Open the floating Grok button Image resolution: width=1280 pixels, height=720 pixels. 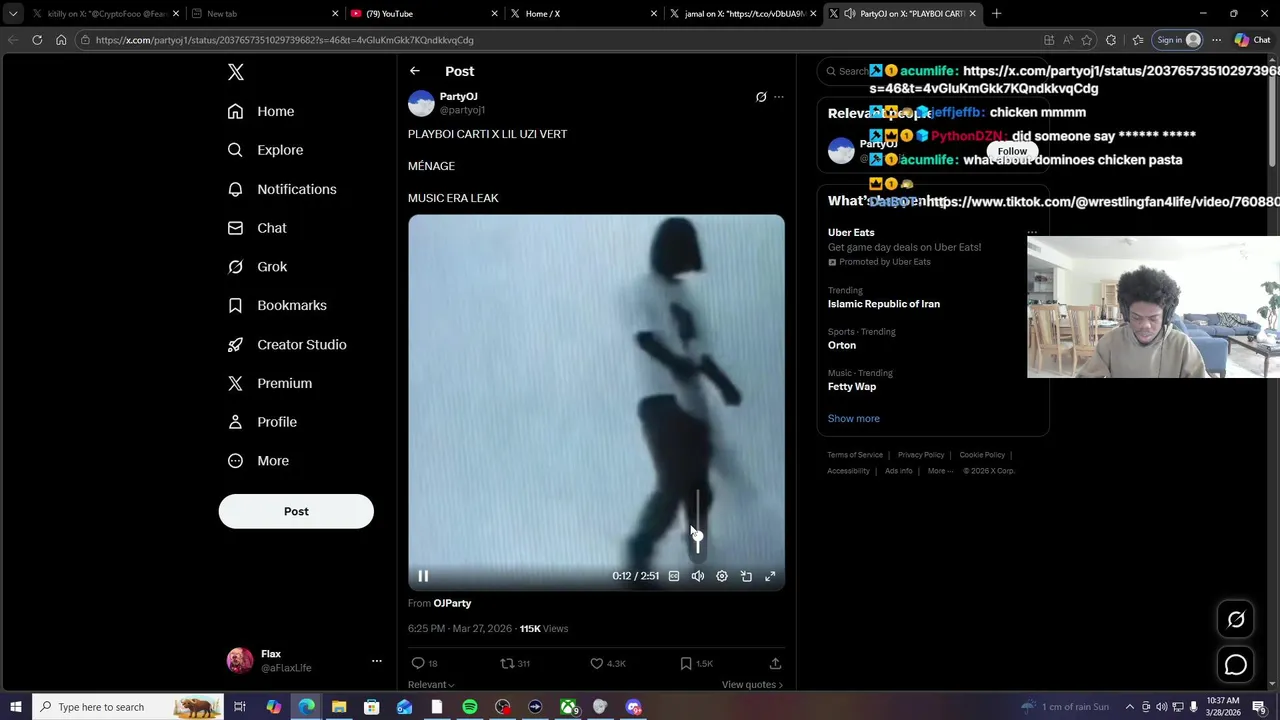[1236, 620]
